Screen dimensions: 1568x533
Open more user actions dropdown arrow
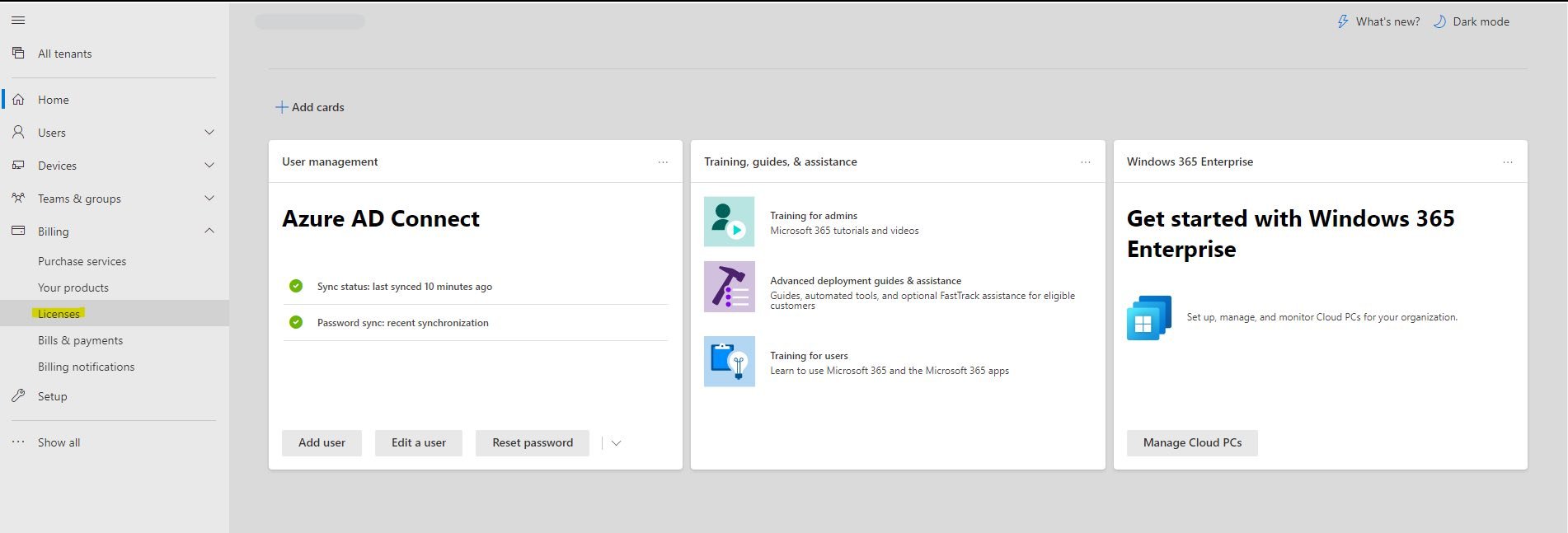pyautogui.click(x=616, y=443)
